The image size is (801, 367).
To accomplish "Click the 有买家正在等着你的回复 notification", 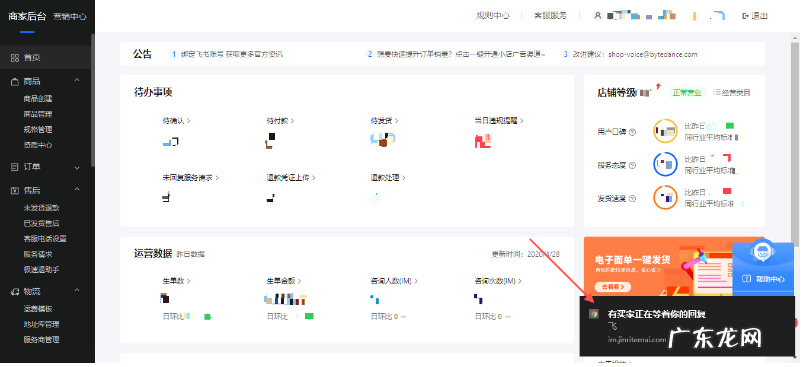I will (687, 326).
